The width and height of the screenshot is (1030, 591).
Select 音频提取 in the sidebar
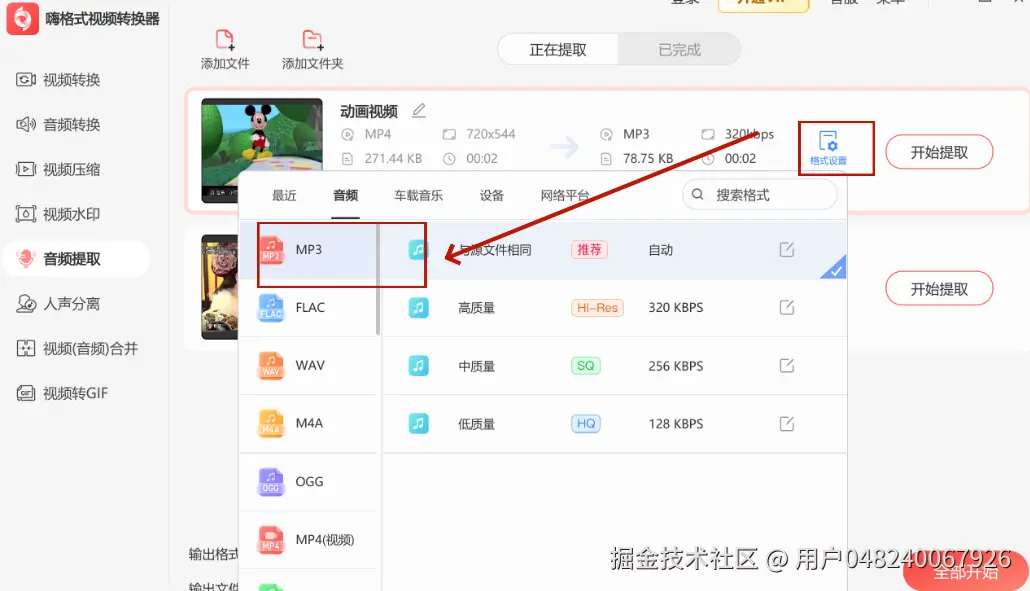pos(76,259)
